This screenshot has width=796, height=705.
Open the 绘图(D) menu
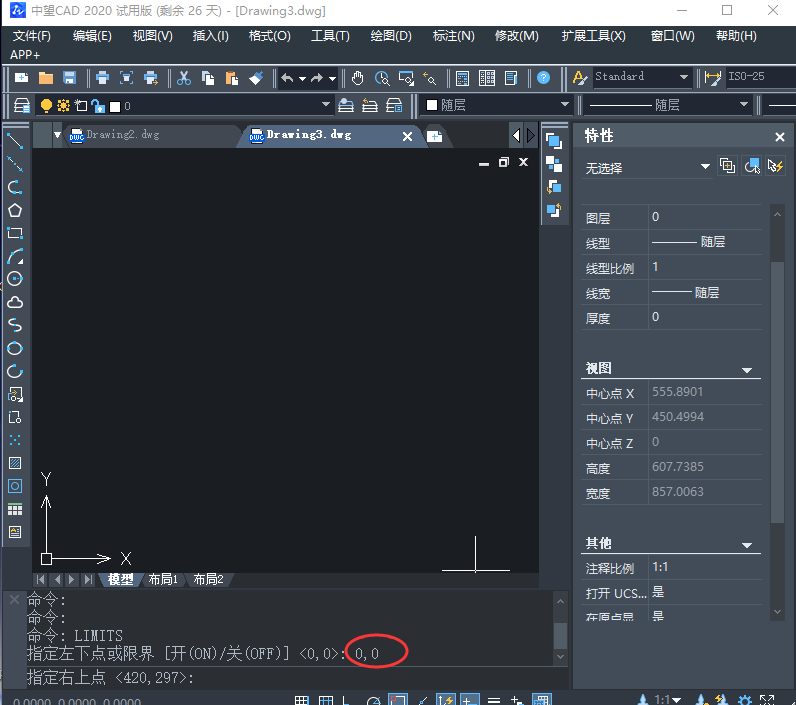click(x=391, y=36)
